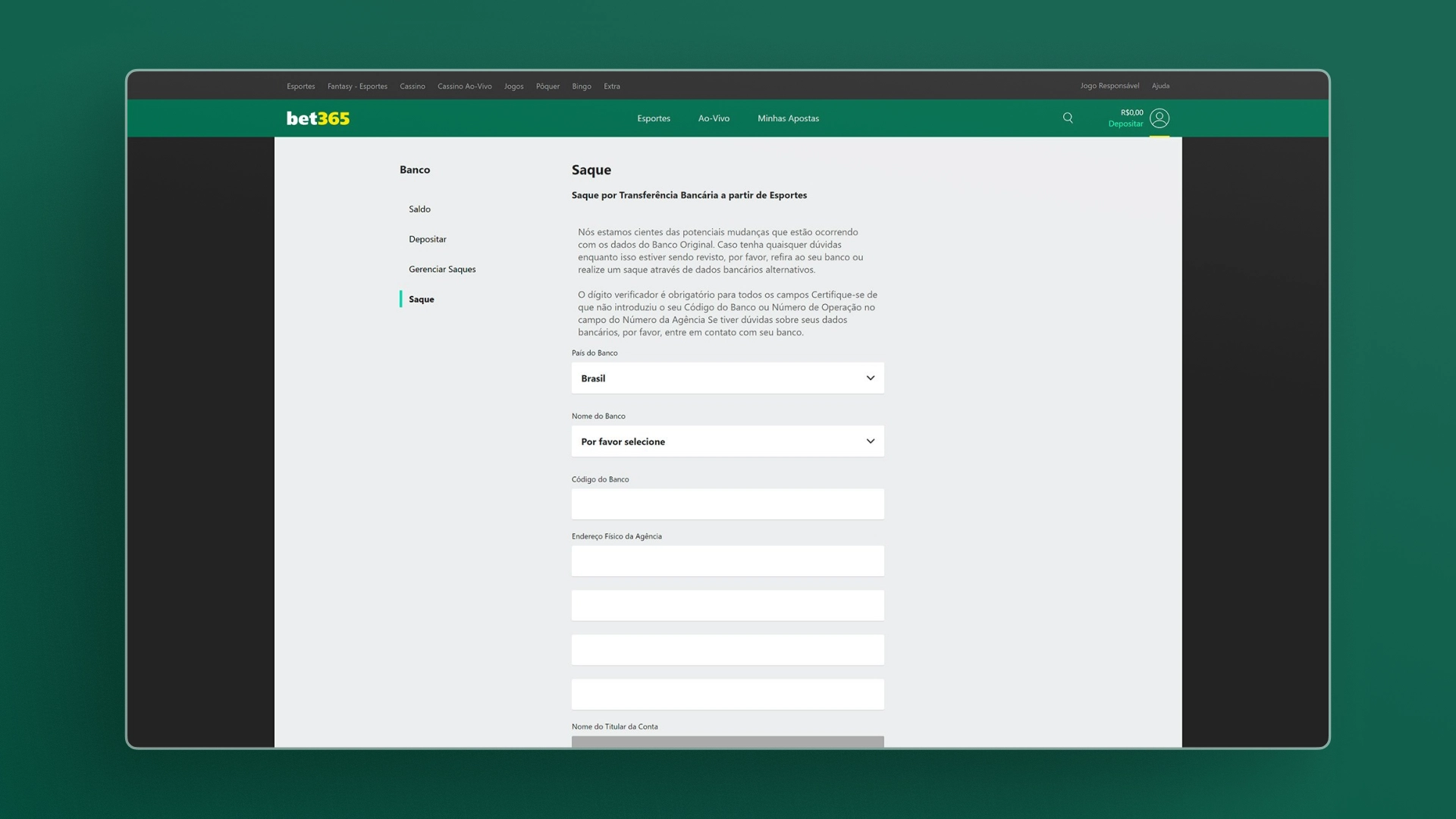1456x819 pixels.
Task: Click the bet365 logo
Action: [x=318, y=118]
